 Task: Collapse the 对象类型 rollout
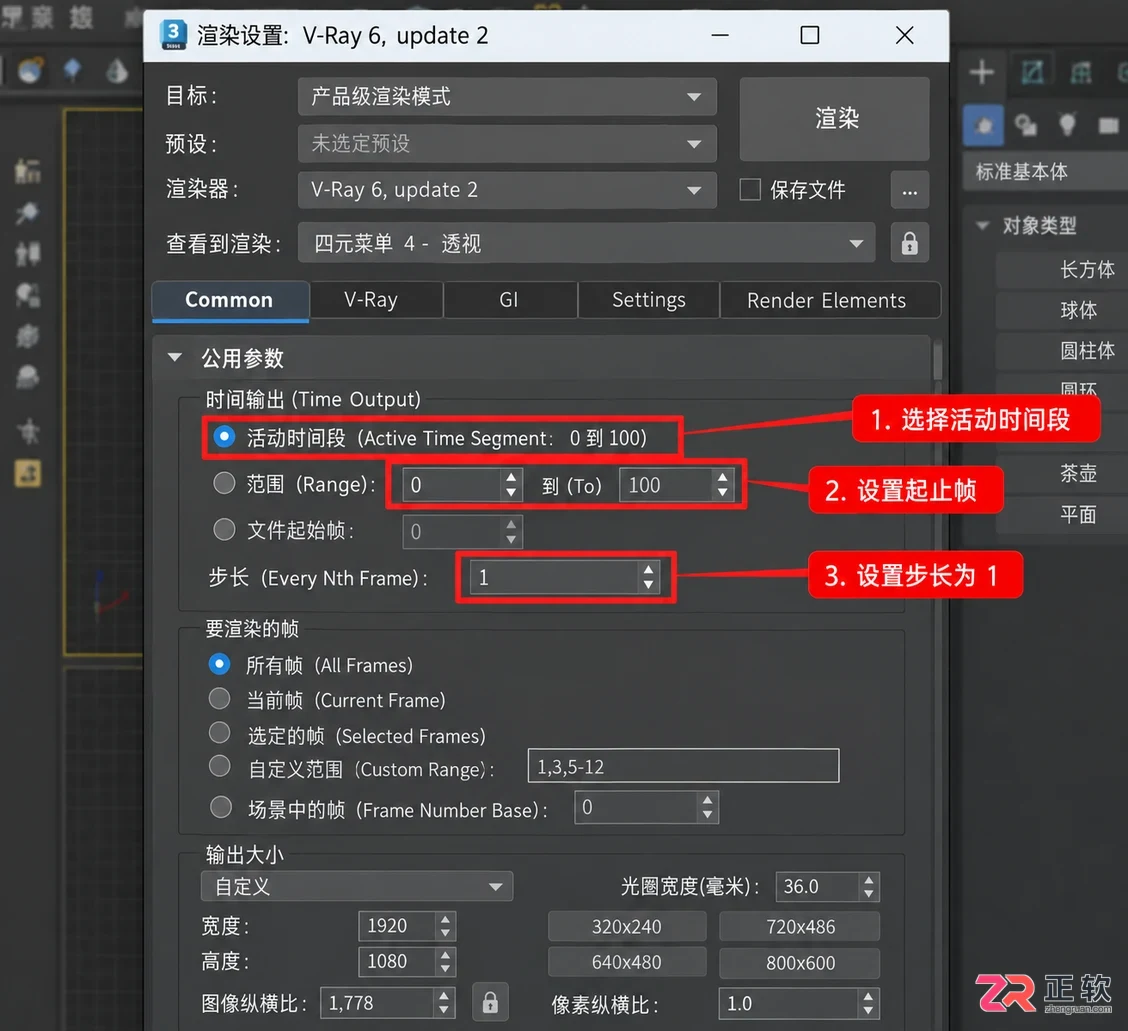click(983, 225)
